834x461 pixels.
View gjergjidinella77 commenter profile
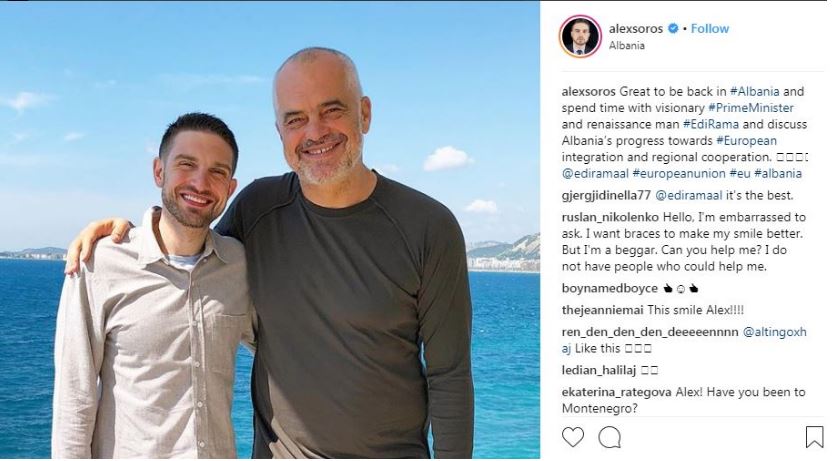pyautogui.click(x=606, y=196)
